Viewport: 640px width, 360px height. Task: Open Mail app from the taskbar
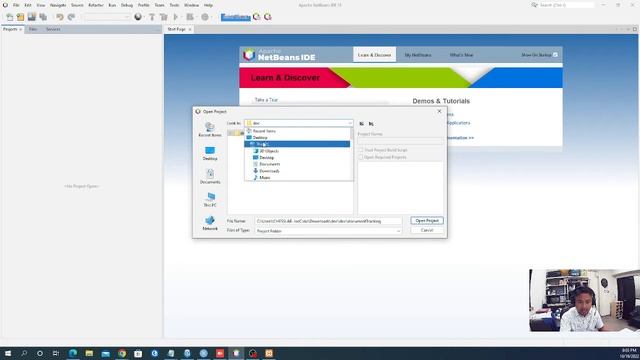click(106, 353)
